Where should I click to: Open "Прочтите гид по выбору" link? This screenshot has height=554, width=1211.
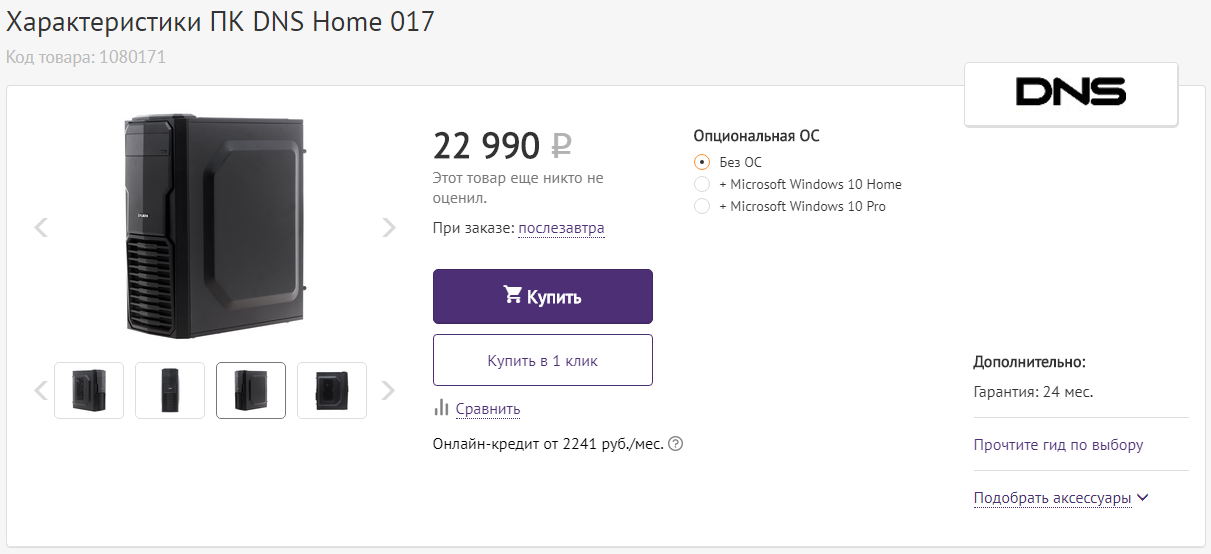pos(1058,445)
